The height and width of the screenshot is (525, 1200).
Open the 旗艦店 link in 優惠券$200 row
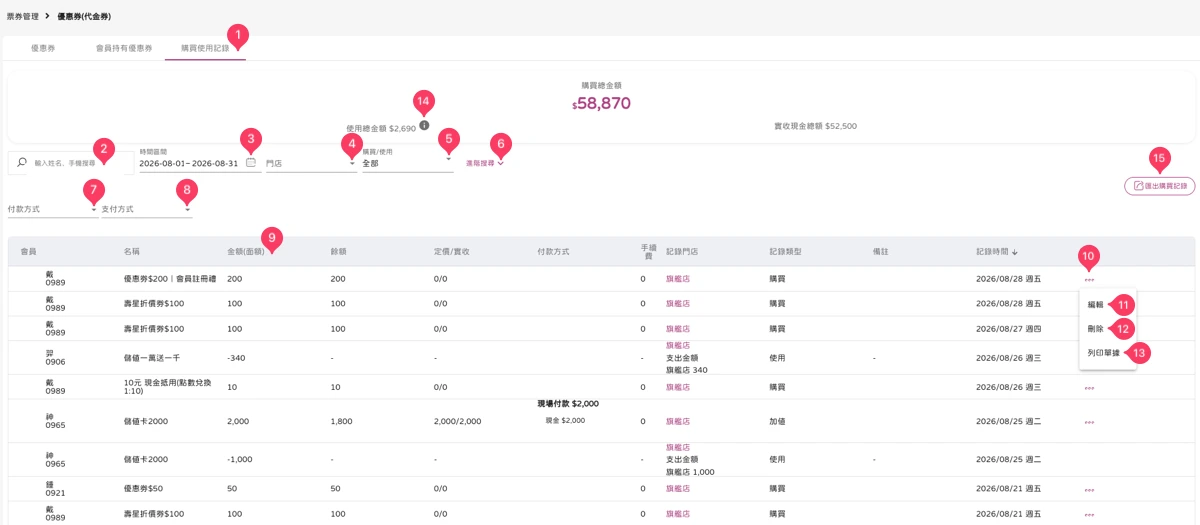[678, 279]
